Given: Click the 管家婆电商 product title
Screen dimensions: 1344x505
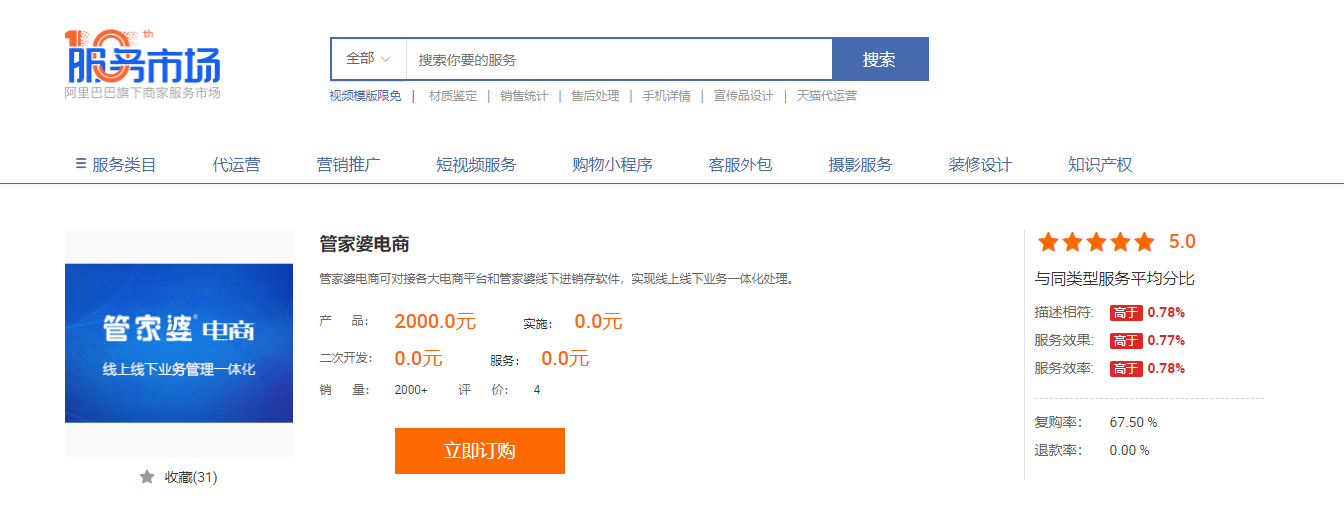Looking at the screenshot, I should (x=364, y=245).
